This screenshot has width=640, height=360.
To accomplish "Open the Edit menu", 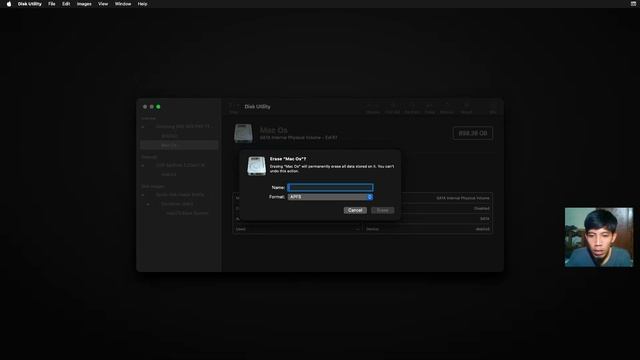I will (66, 4).
